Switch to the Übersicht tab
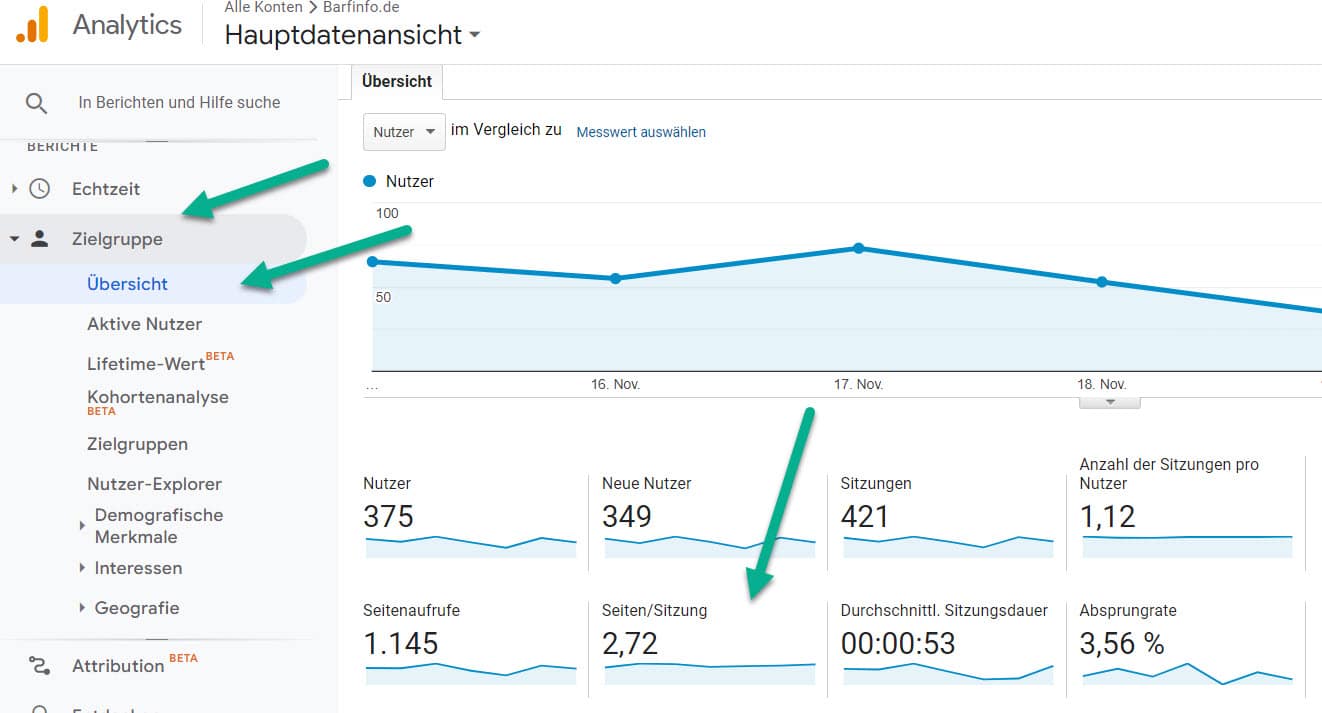The width and height of the screenshot is (1322, 713). pyautogui.click(x=397, y=82)
